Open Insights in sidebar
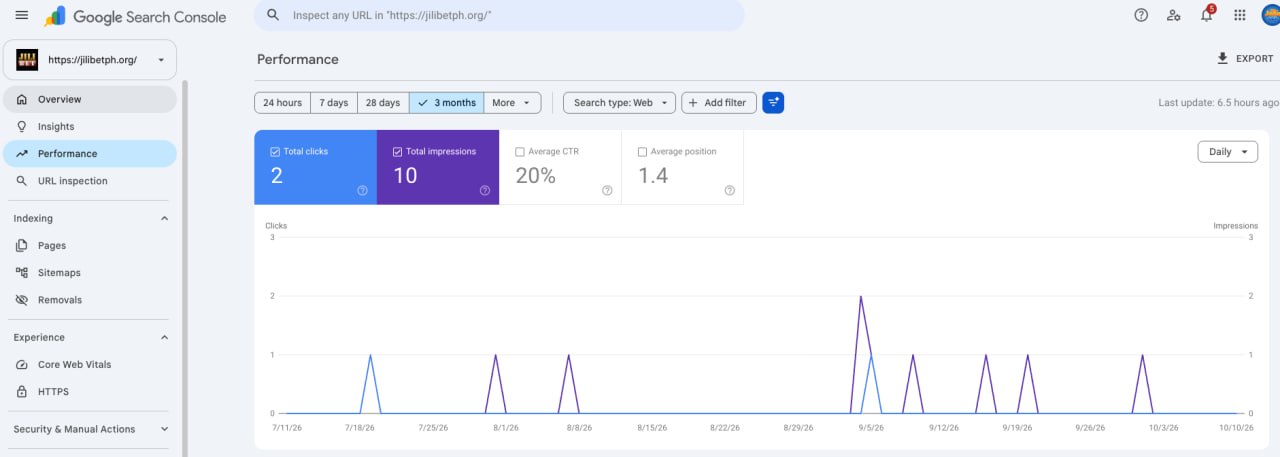This screenshot has height=457, width=1280. 90,126
